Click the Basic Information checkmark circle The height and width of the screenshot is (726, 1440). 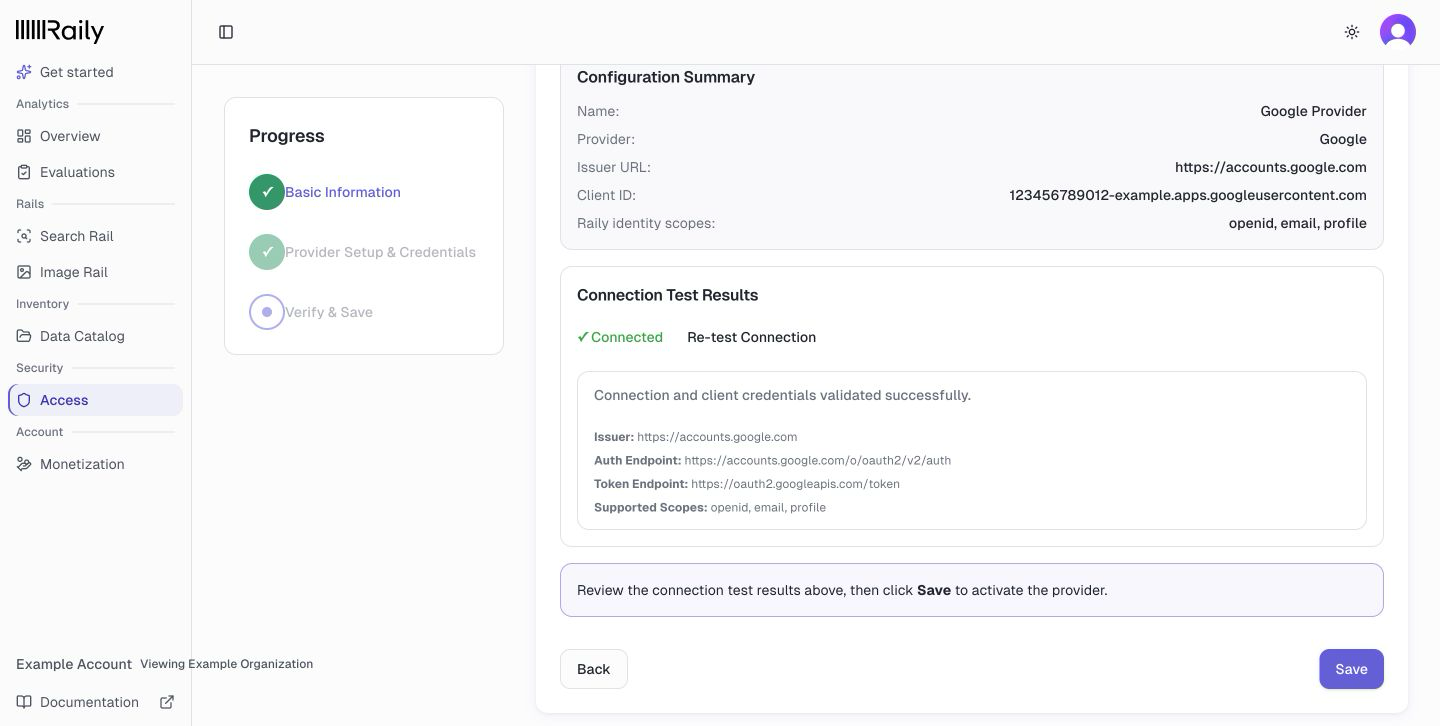pyautogui.click(x=267, y=192)
